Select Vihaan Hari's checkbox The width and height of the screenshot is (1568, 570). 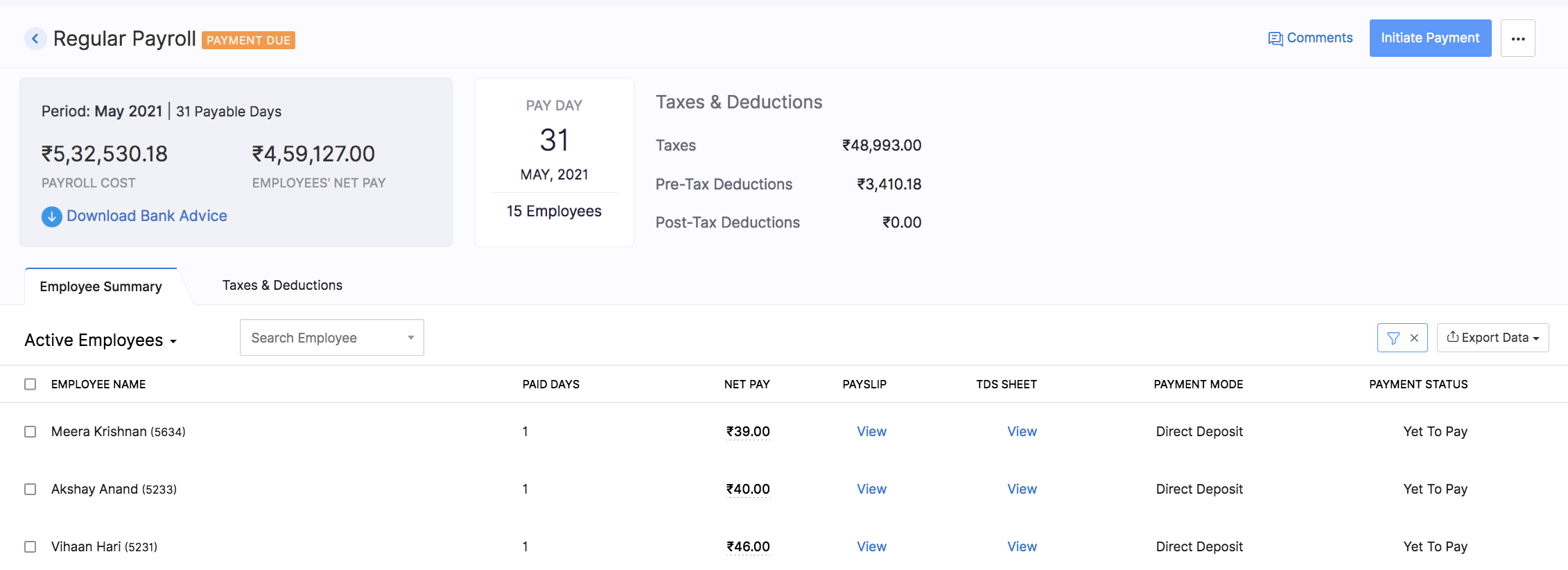click(31, 547)
